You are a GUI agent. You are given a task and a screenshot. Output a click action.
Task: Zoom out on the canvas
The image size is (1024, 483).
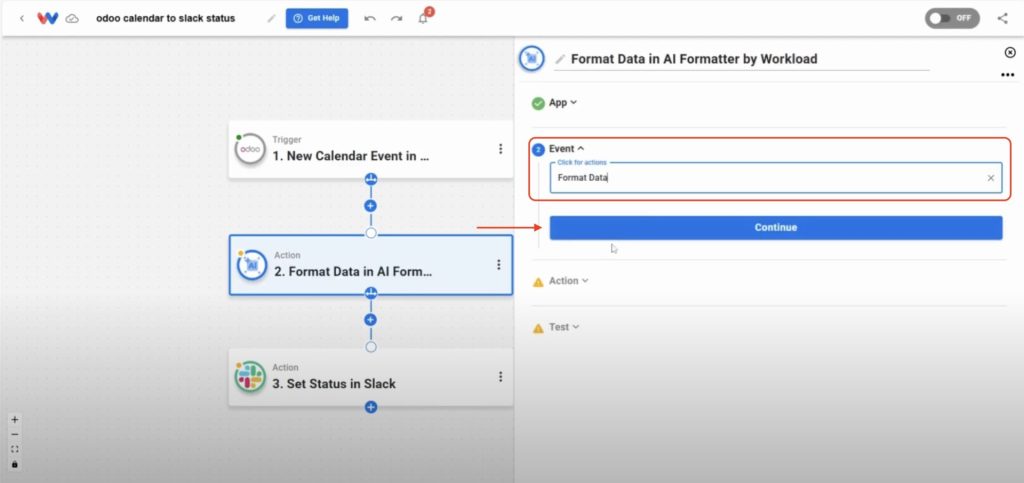(15, 435)
